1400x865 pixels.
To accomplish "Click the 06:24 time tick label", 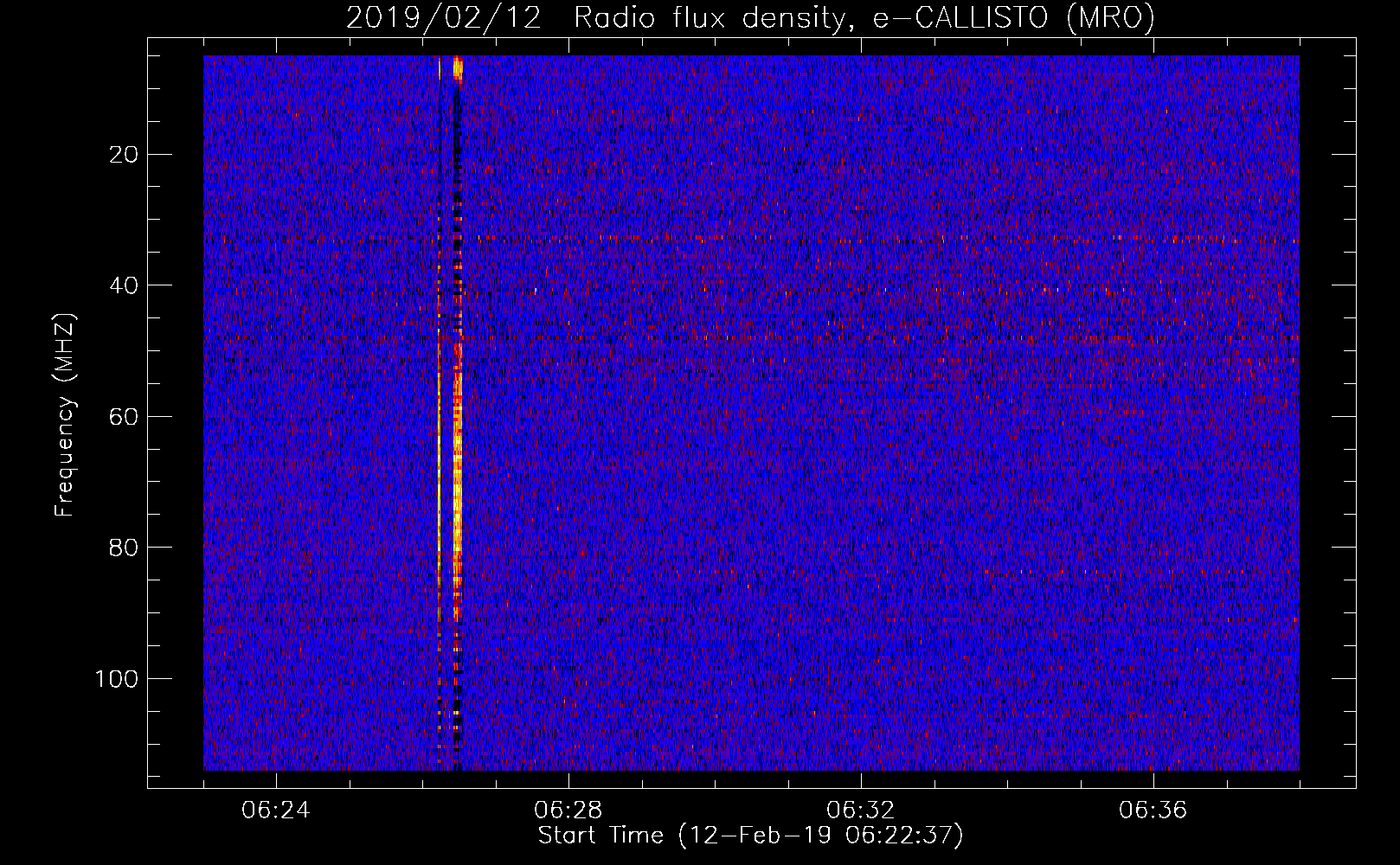I will click(x=276, y=811).
